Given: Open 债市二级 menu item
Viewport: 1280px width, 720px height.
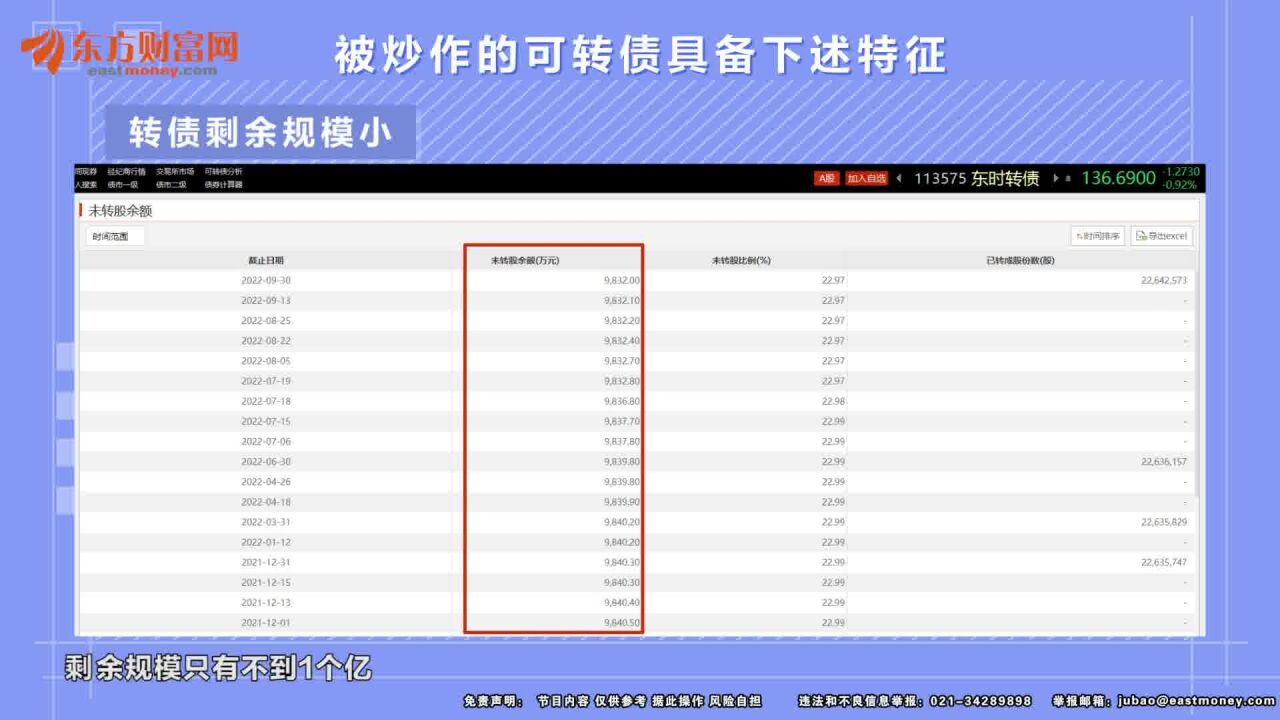Looking at the screenshot, I should point(170,184).
